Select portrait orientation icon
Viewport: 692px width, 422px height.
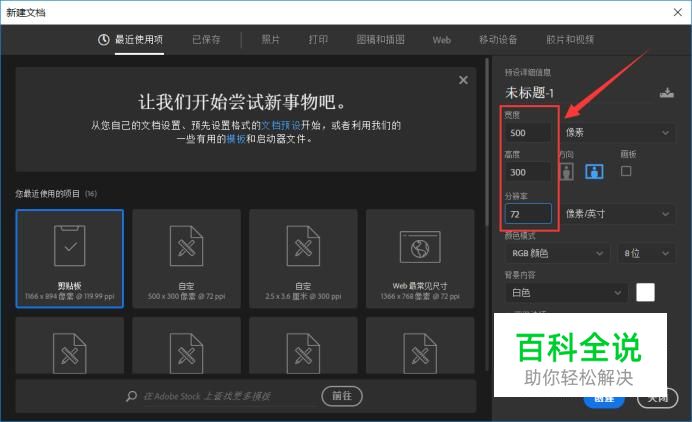click(x=567, y=172)
